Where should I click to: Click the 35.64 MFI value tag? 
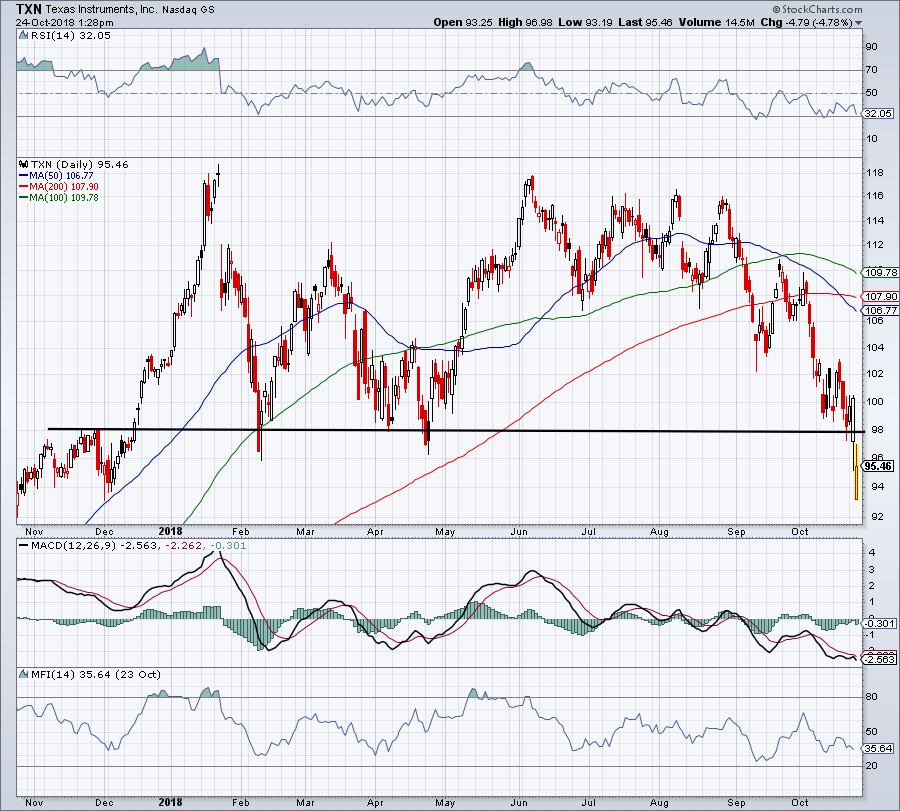[x=878, y=748]
